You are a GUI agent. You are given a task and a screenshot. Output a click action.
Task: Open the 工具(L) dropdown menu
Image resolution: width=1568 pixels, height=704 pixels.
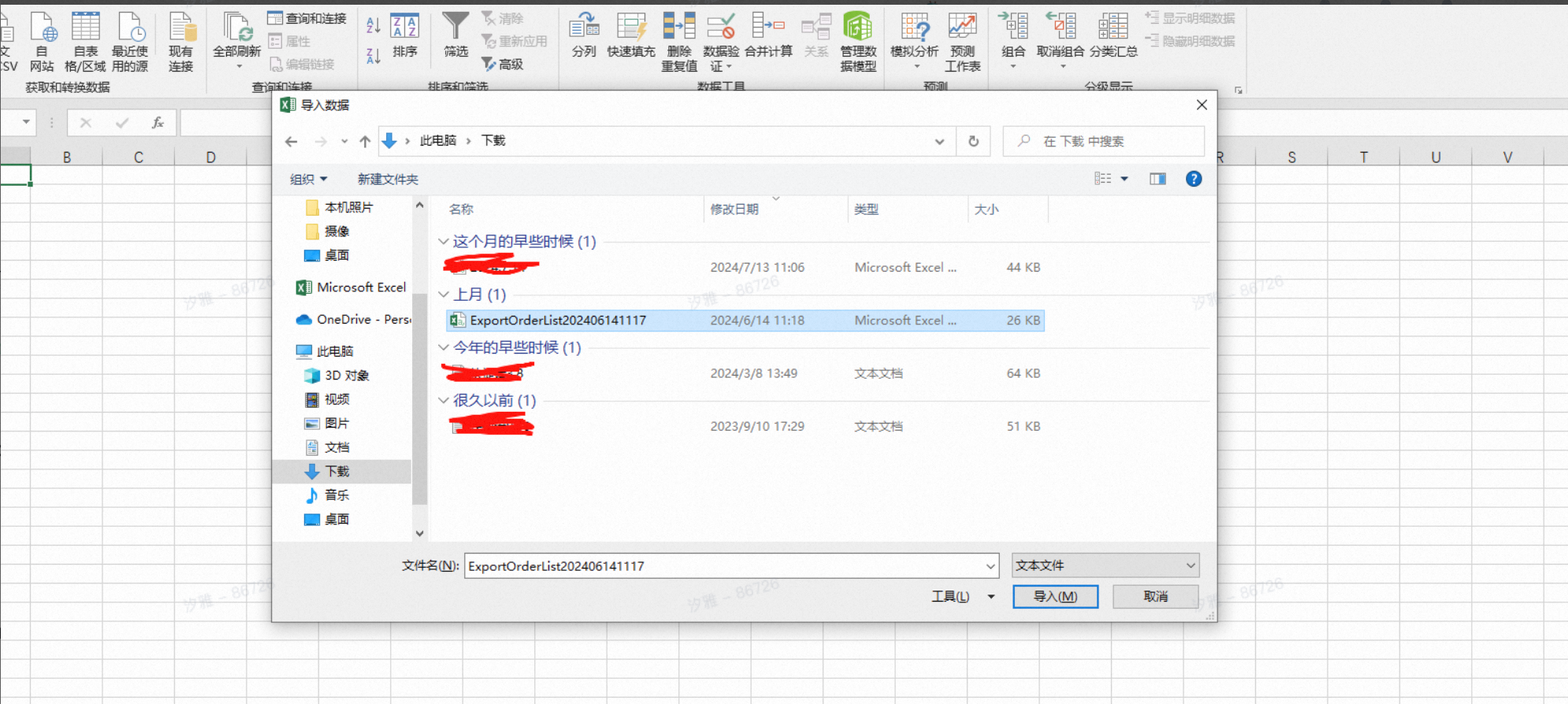962,597
